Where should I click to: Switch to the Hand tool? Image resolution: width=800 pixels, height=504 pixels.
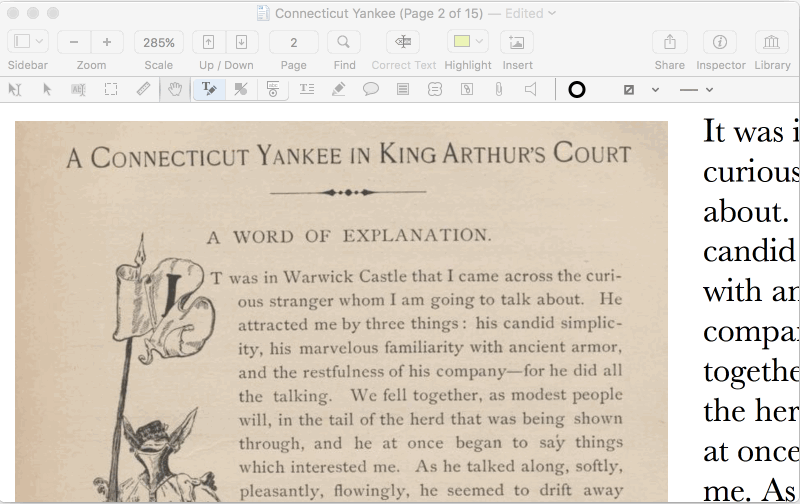[175, 90]
